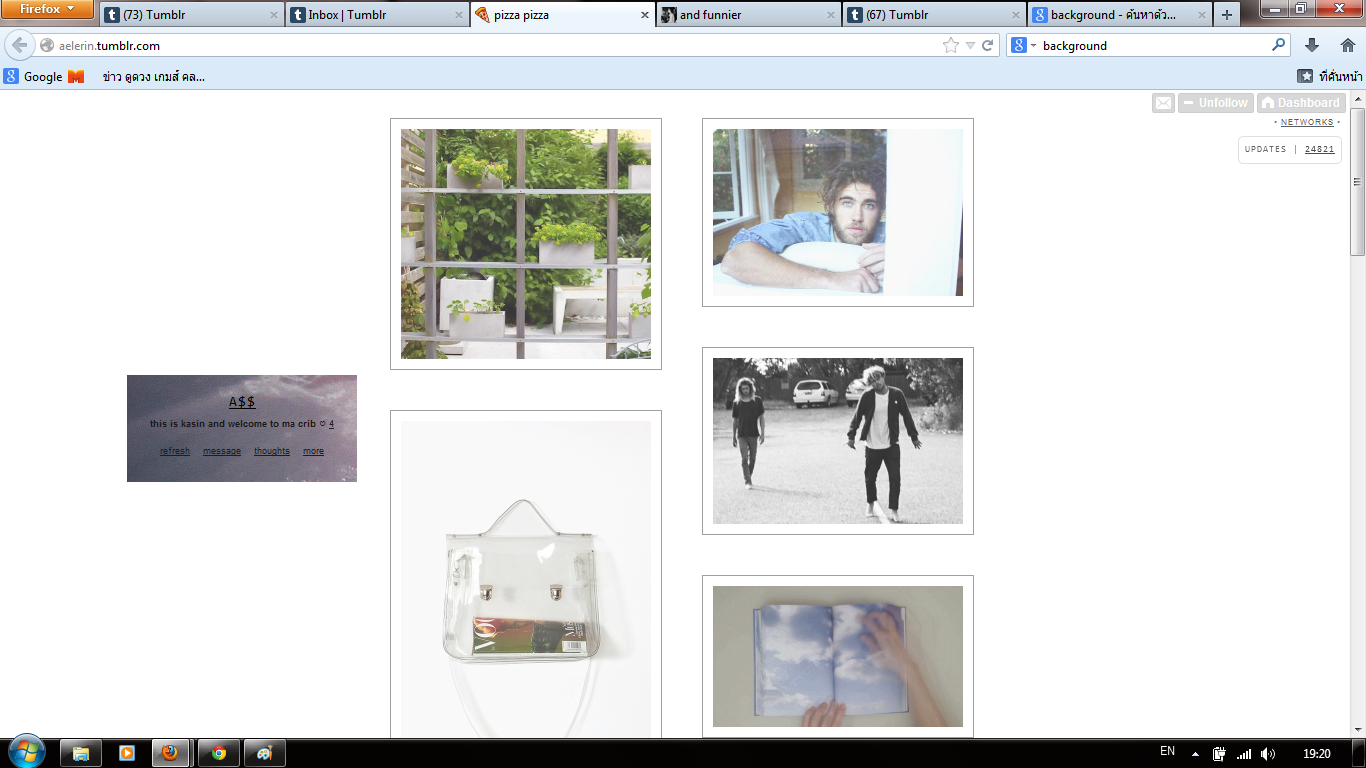
Task: Close the "(73) Tumblr" tab
Action: click(274, 15)
